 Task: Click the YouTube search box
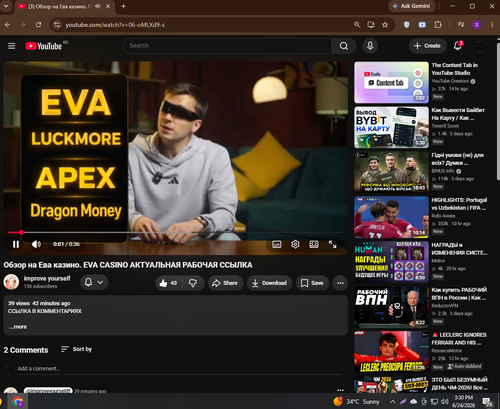pyautogui.click(x=227, y=46)
